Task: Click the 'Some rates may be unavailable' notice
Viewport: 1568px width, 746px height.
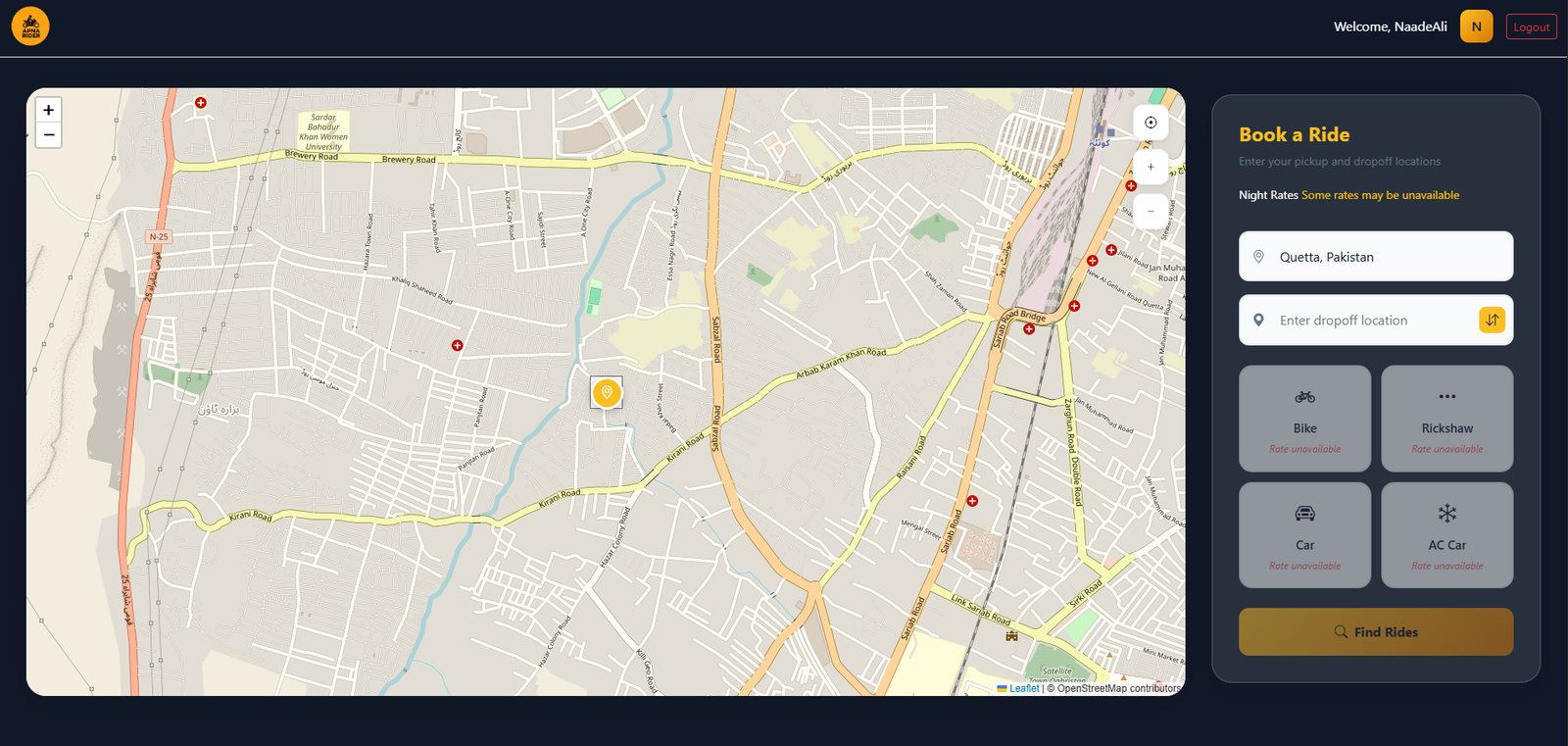Action: [1380, 195]
